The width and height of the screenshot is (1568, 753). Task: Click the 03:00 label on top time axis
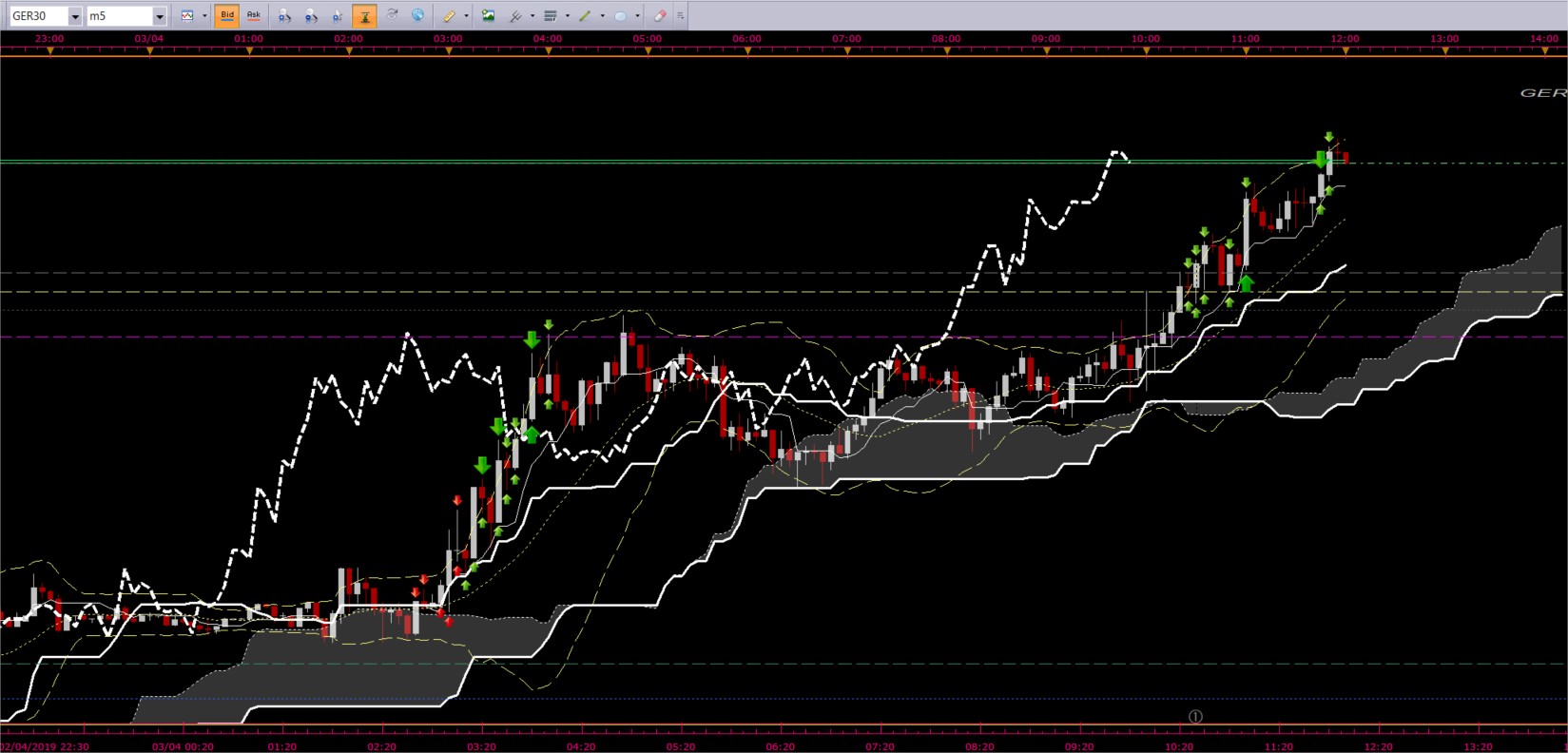coord(448,39)
